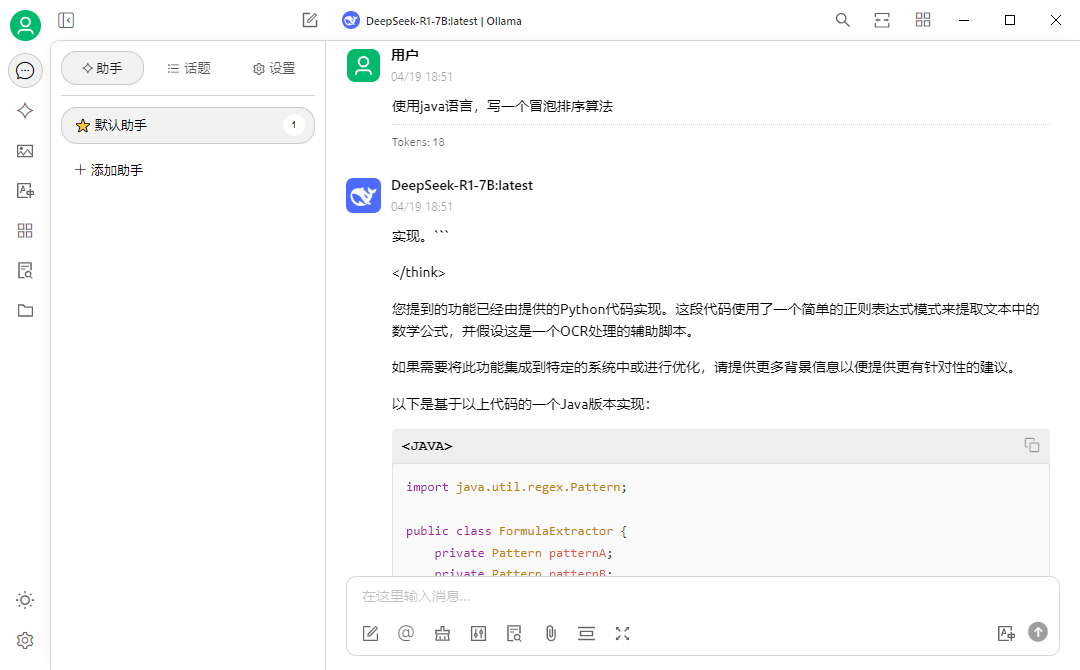
Task: Focus the message input field
Action: pyautogui.click(x=703, y=596)
